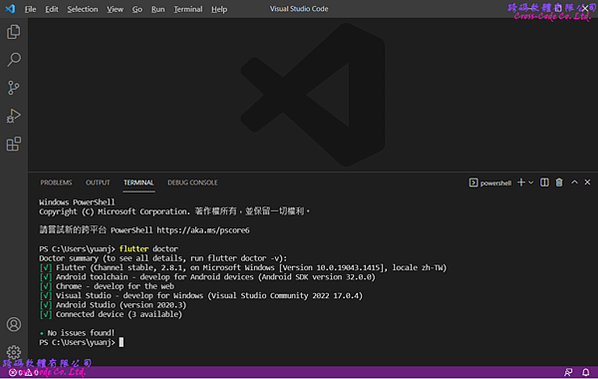The image size is (598, 379).
Task: Click the 'Android Studio (version 2020.3)' line
Action: 113,305
